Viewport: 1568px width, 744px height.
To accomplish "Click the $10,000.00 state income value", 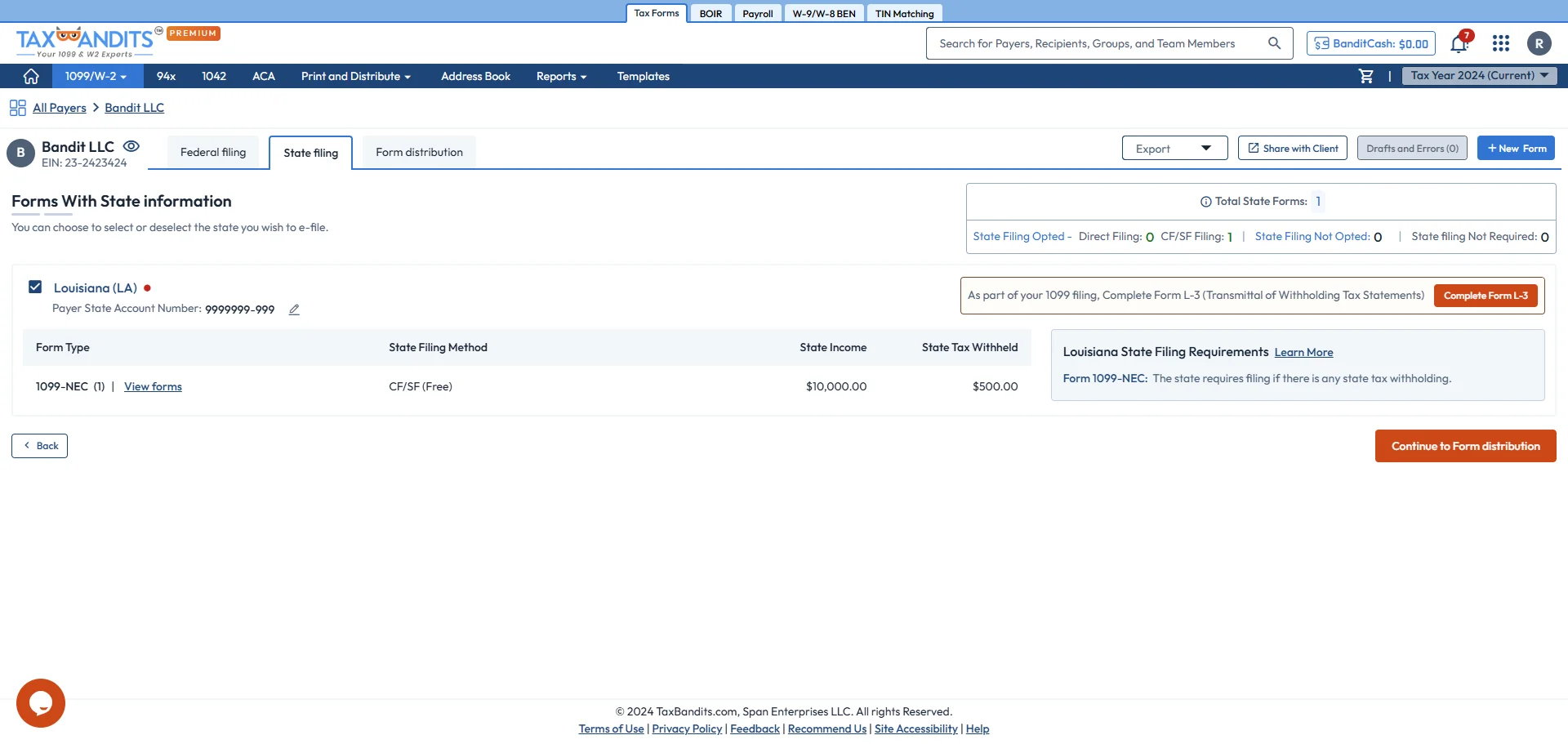I will point(835,387).
